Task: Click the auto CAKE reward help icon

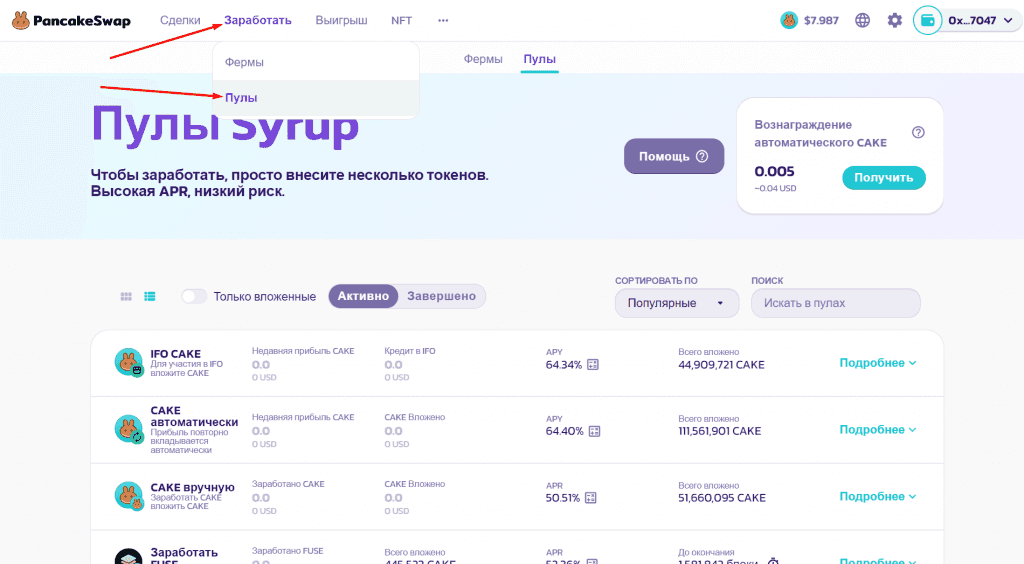Action: click(918, 133)
